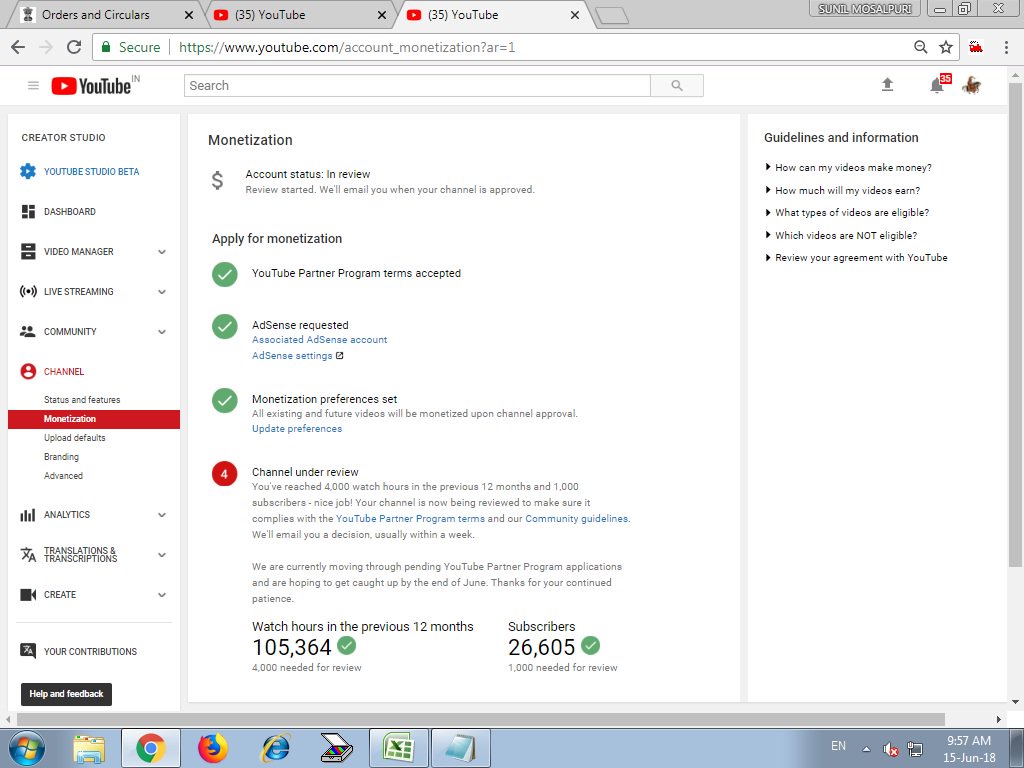
Task: Expand the Analytics section
Action: [x=162, y=515]
